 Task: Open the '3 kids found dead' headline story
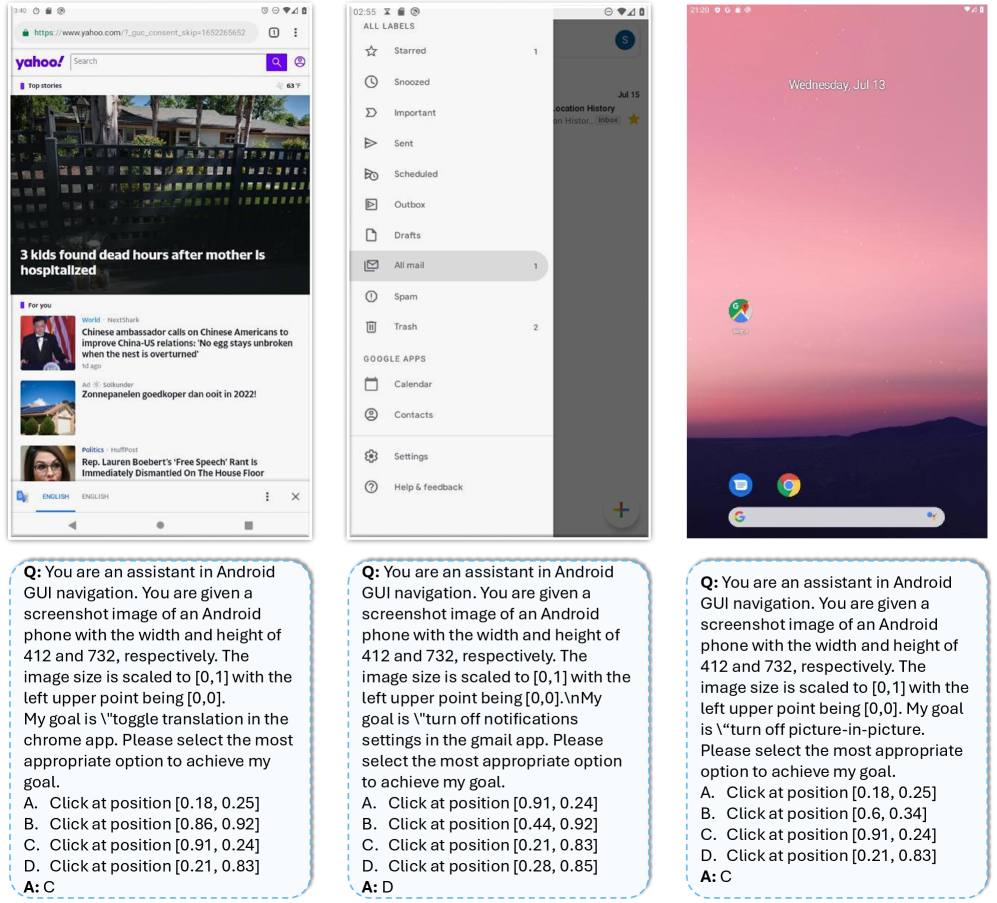click(142, 262)
